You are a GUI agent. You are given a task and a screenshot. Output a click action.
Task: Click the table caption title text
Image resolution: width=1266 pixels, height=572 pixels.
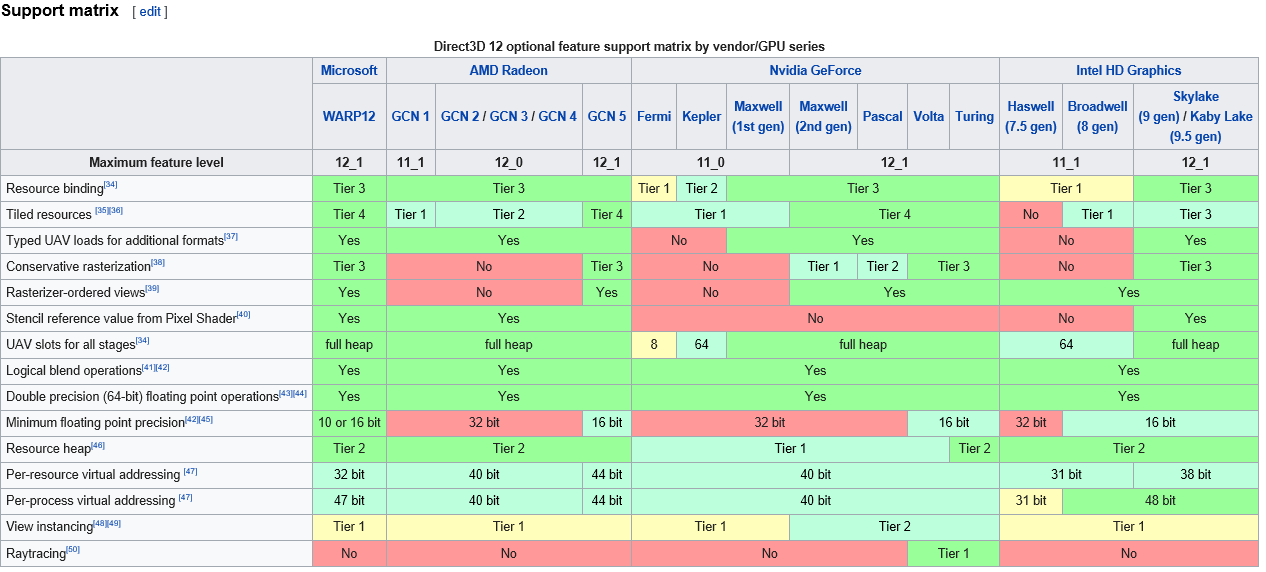pyautogui.click(x=629, y=46)
